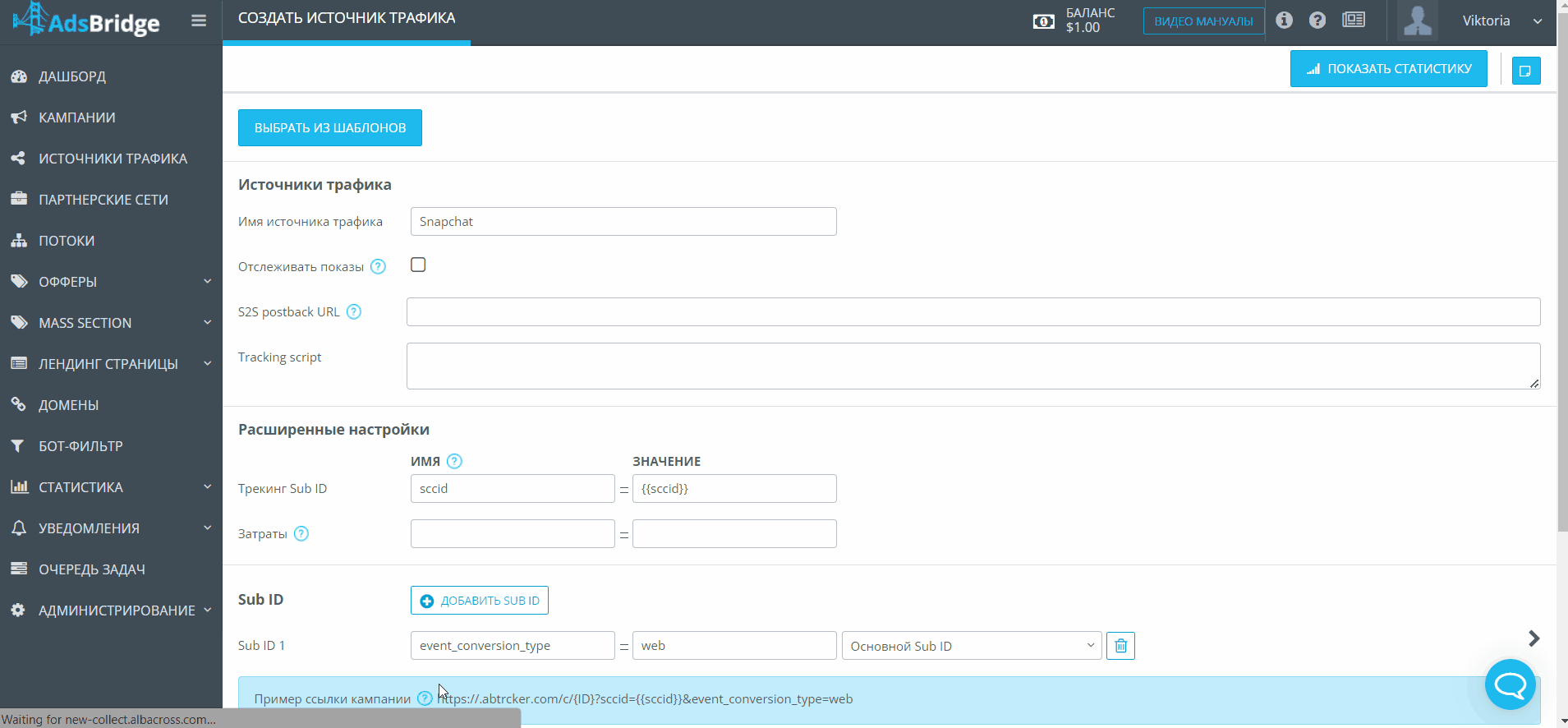
Task: Click the right arrow next to Sub ID row
Action: point(1534,638)
